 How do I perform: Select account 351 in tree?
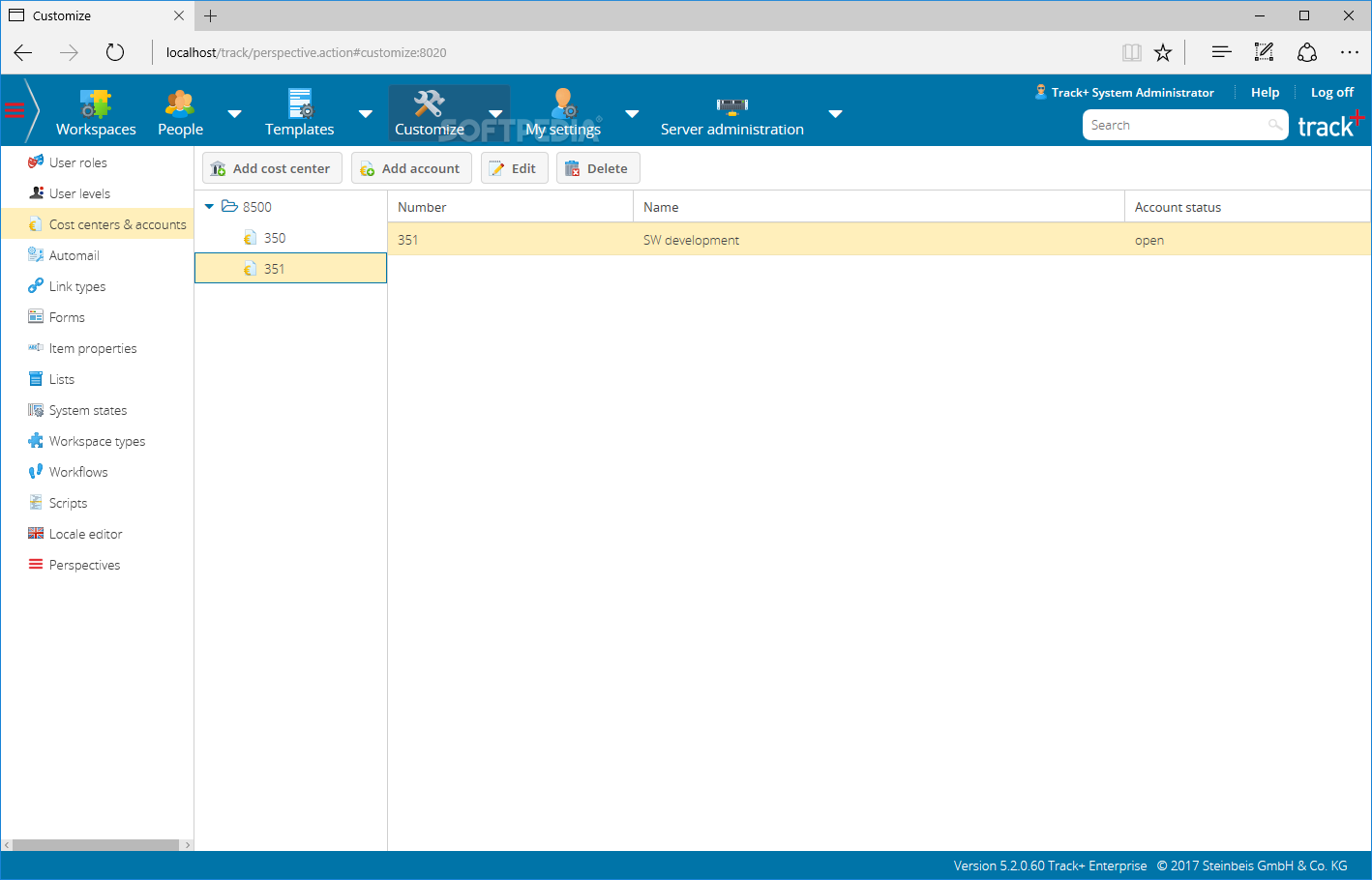click(x=290, y=268)
